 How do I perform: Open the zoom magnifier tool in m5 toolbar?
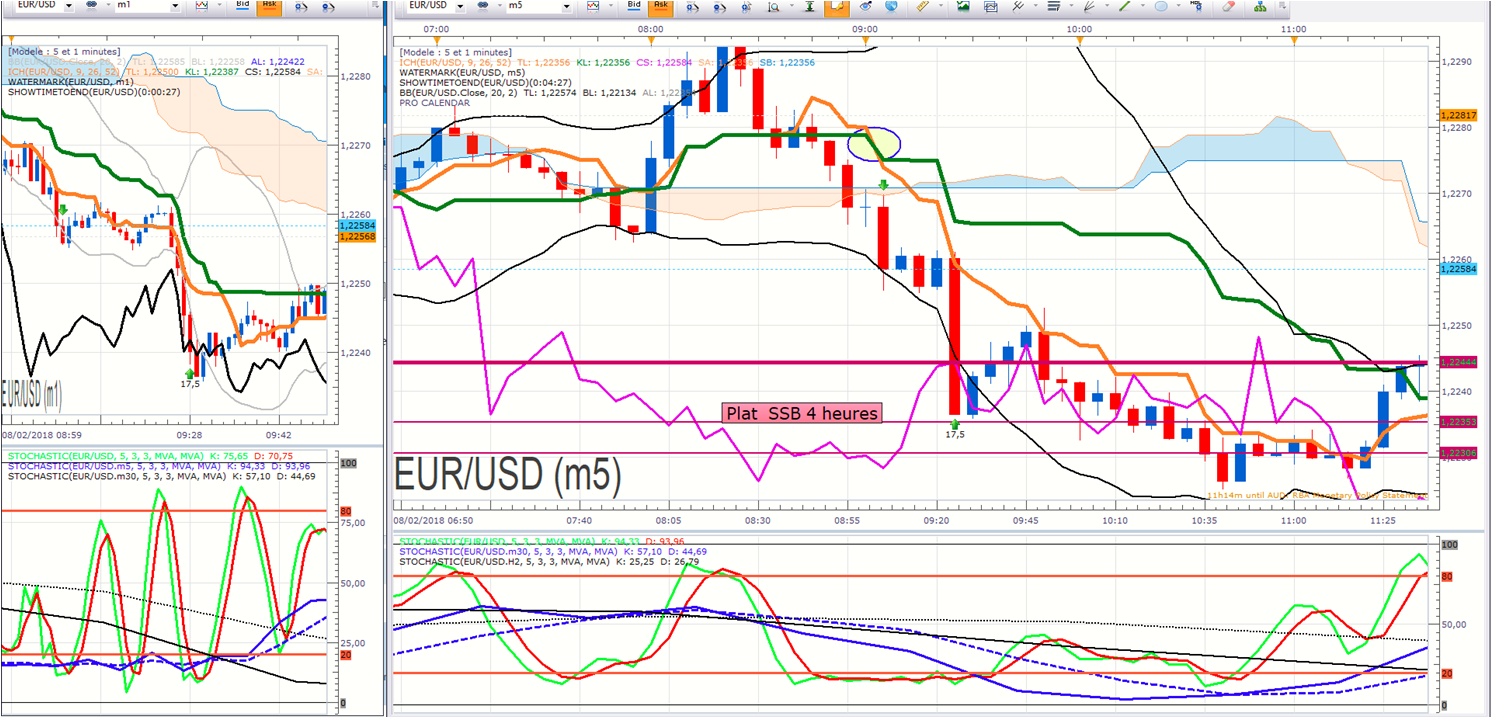click(x=773, y=6)
